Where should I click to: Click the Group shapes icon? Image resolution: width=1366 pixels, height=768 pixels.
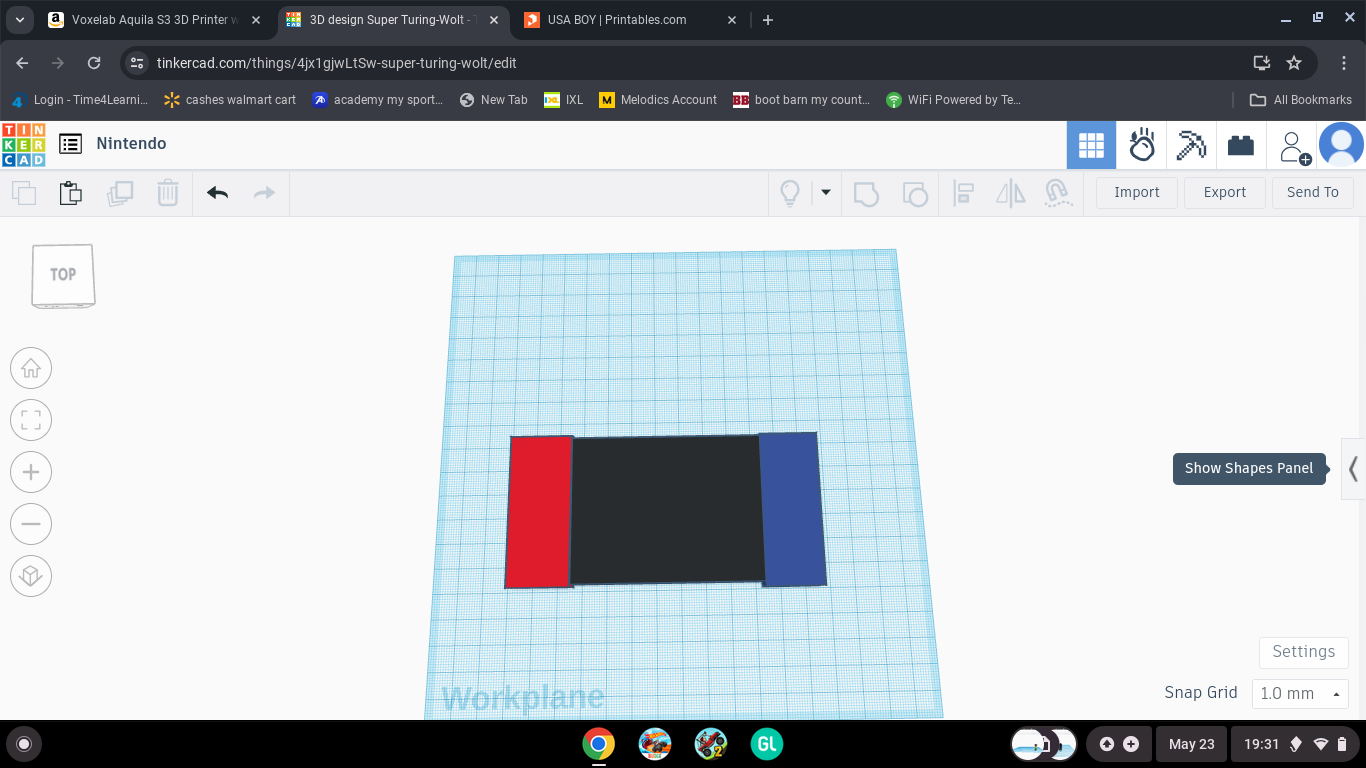(866, 193)
